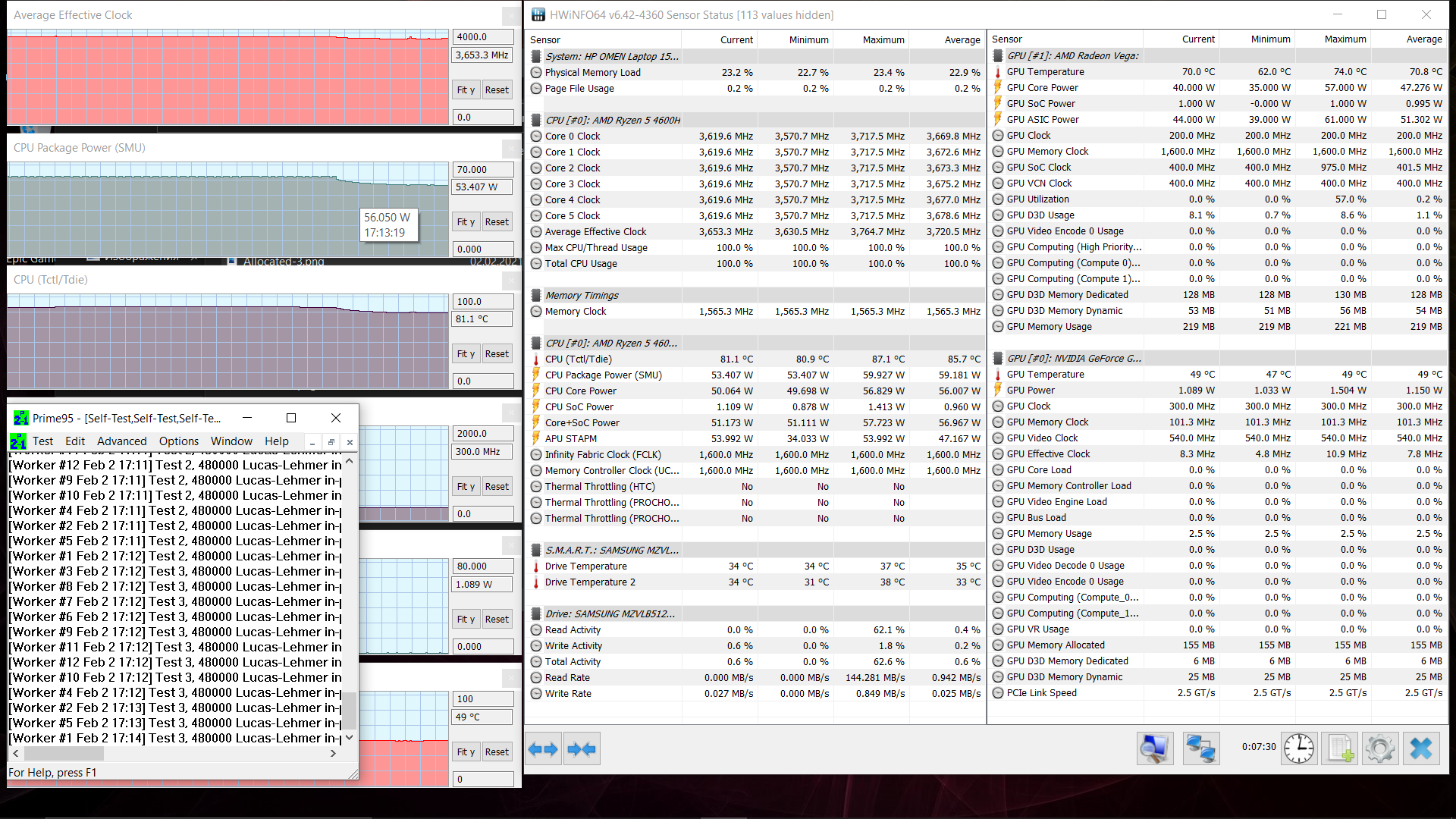Click Reset in CPU Package Power graph
This screenshot has height=819, width=1456.
click(x=497, y=222)
